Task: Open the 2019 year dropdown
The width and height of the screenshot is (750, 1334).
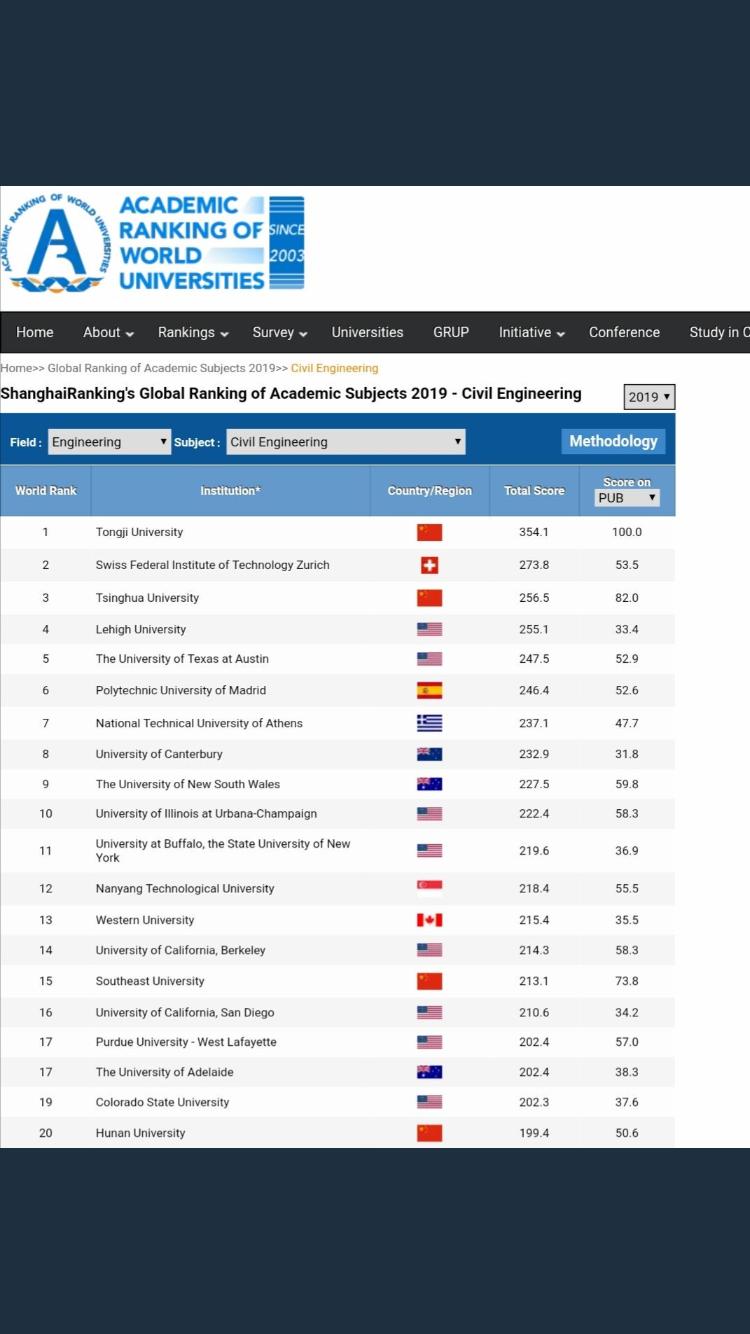Action: pos(649,397)
